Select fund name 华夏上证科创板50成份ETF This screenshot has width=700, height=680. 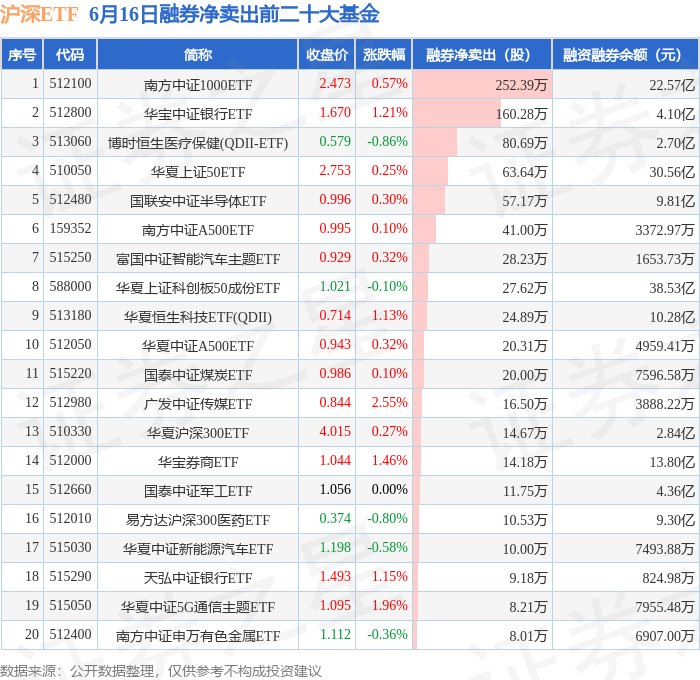point(198,288)
